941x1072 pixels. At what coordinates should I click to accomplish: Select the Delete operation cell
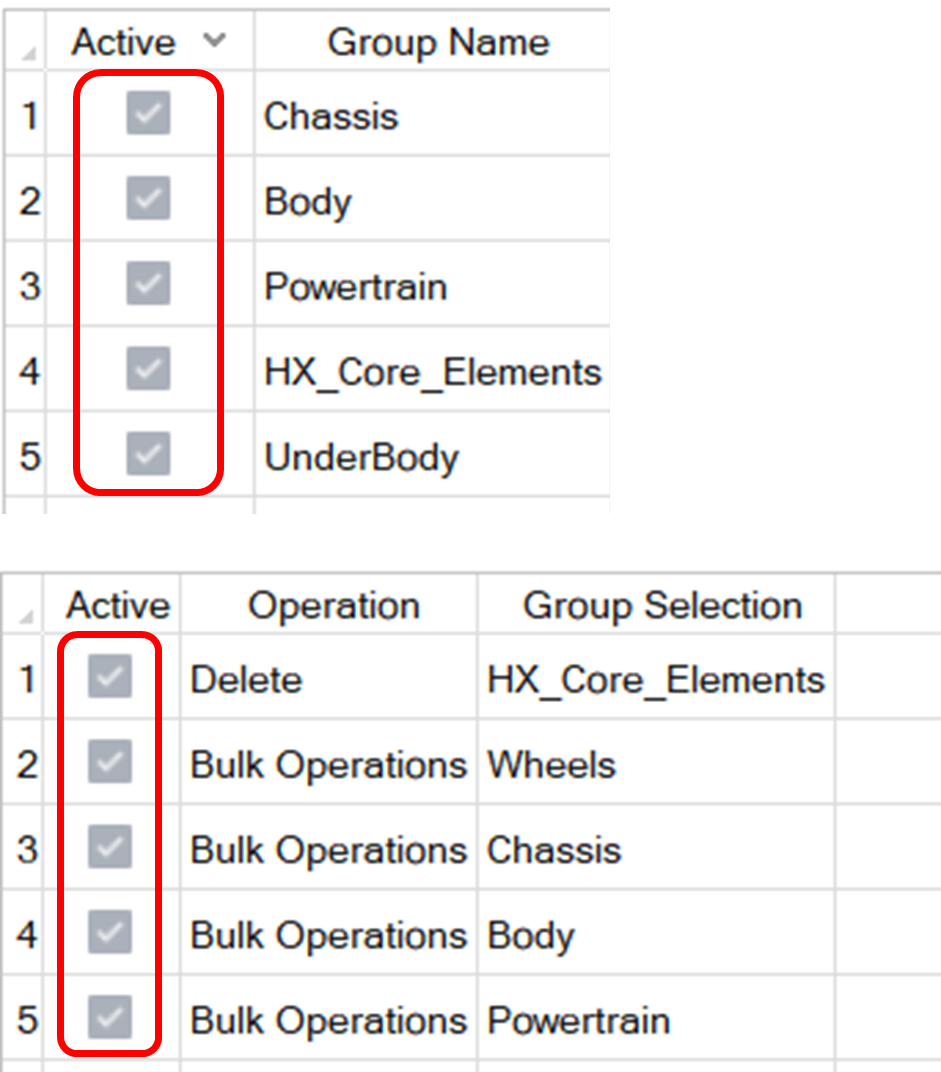(246, 680)
